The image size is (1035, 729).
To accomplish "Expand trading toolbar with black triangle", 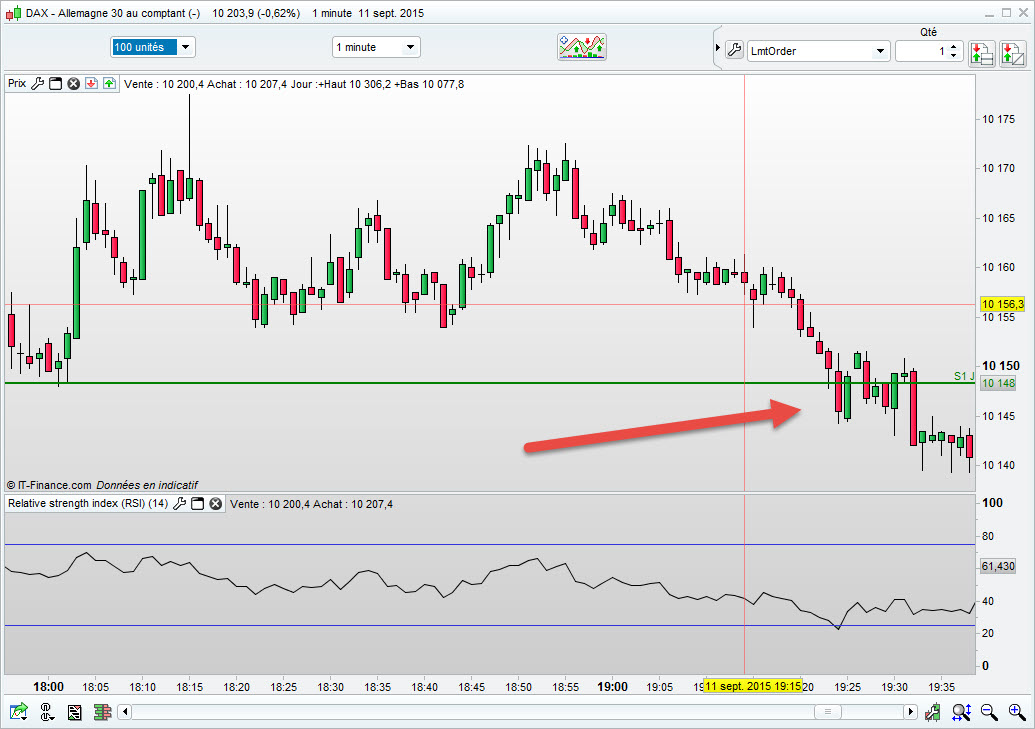I will click(x=718, y=48).
